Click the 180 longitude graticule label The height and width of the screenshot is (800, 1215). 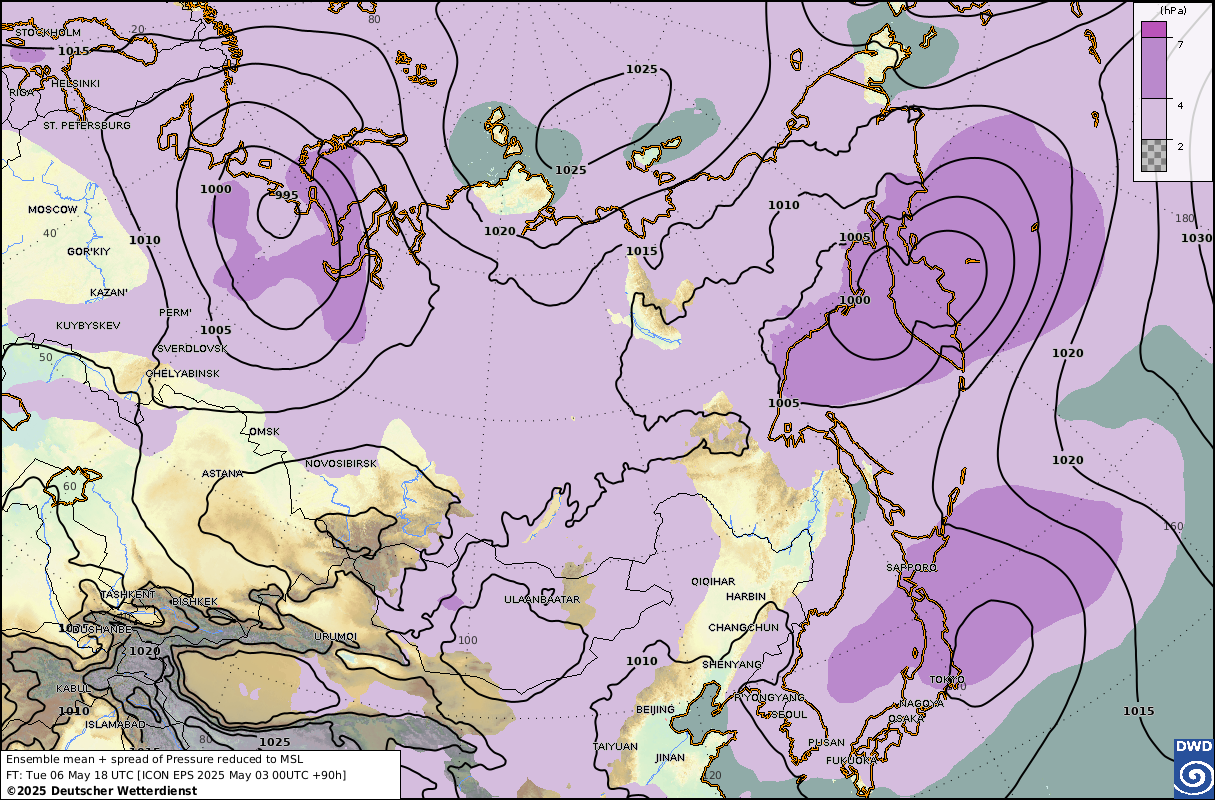click(x=1185, y=218)
